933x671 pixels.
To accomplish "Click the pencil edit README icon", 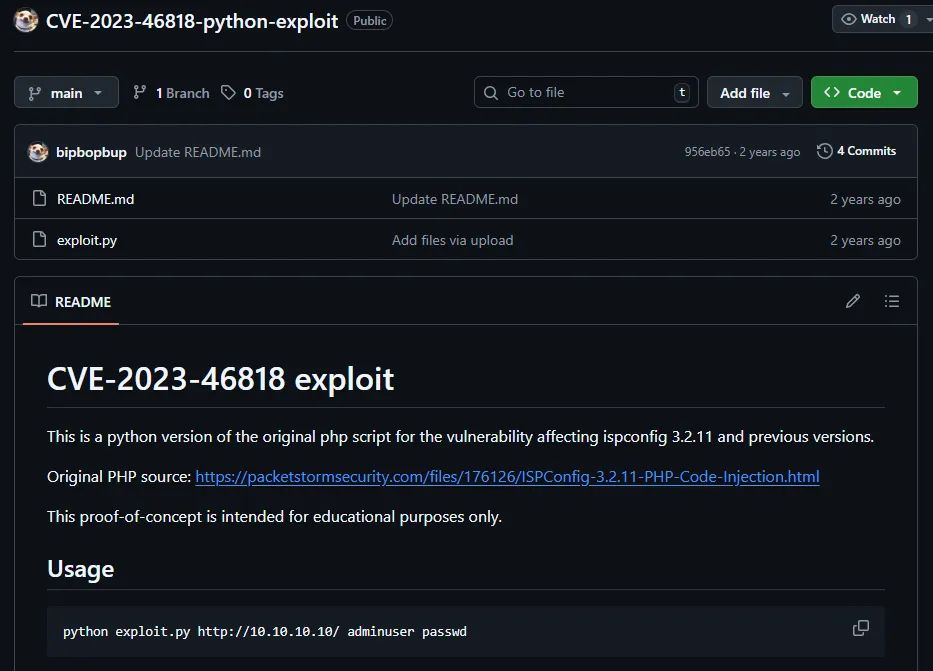I will click(x=853, y=301).
